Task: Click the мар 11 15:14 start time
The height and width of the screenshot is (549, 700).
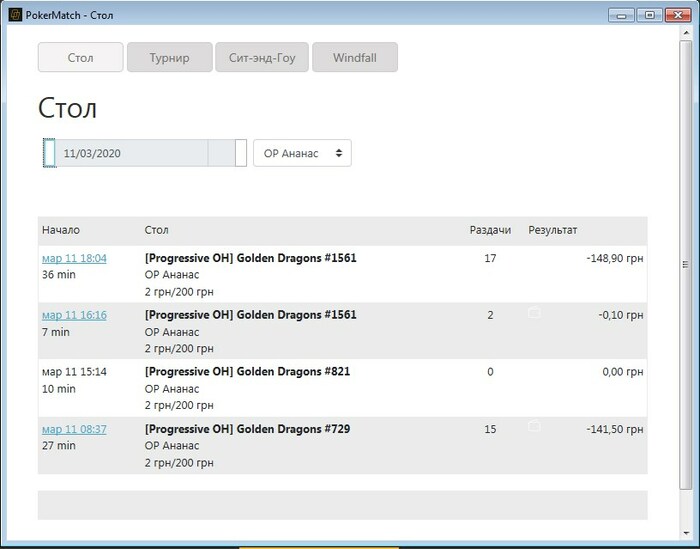Action: pos(74,372)
